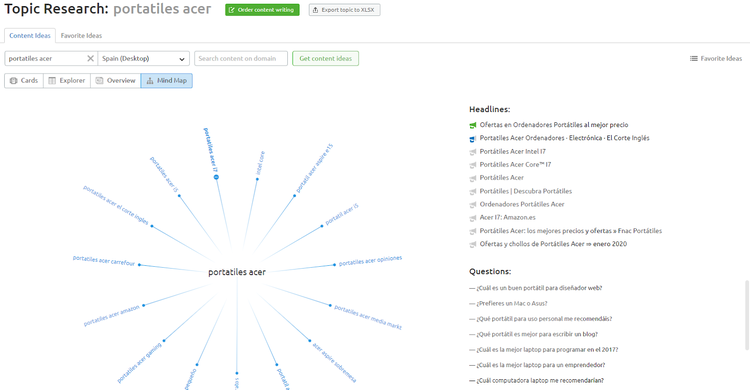Viewport: 750px width, 390px height.
Task: Switch to Overview view
Action: (116, 80)
